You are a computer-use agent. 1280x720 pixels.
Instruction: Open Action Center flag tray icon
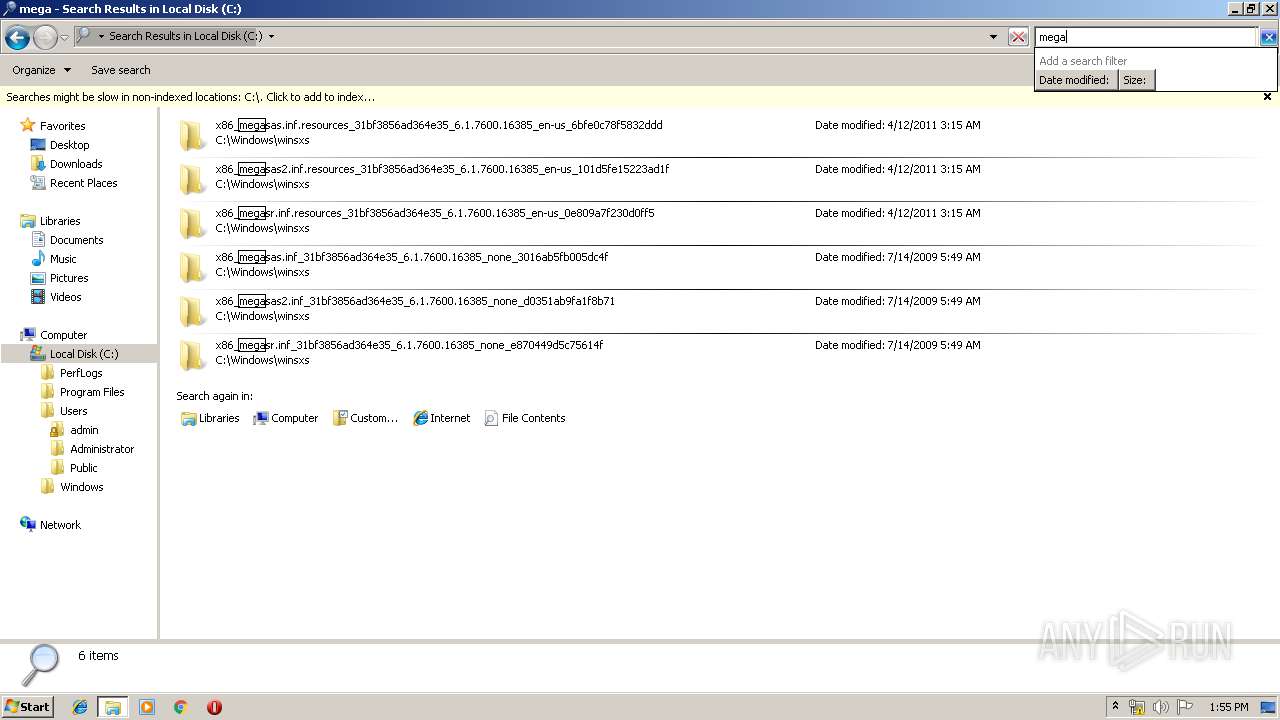pos(1185,707)
